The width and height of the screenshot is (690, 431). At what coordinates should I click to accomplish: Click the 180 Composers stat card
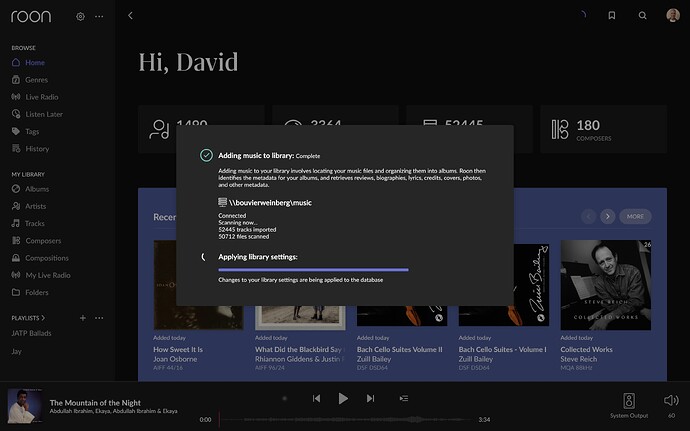tap(603, 129)
